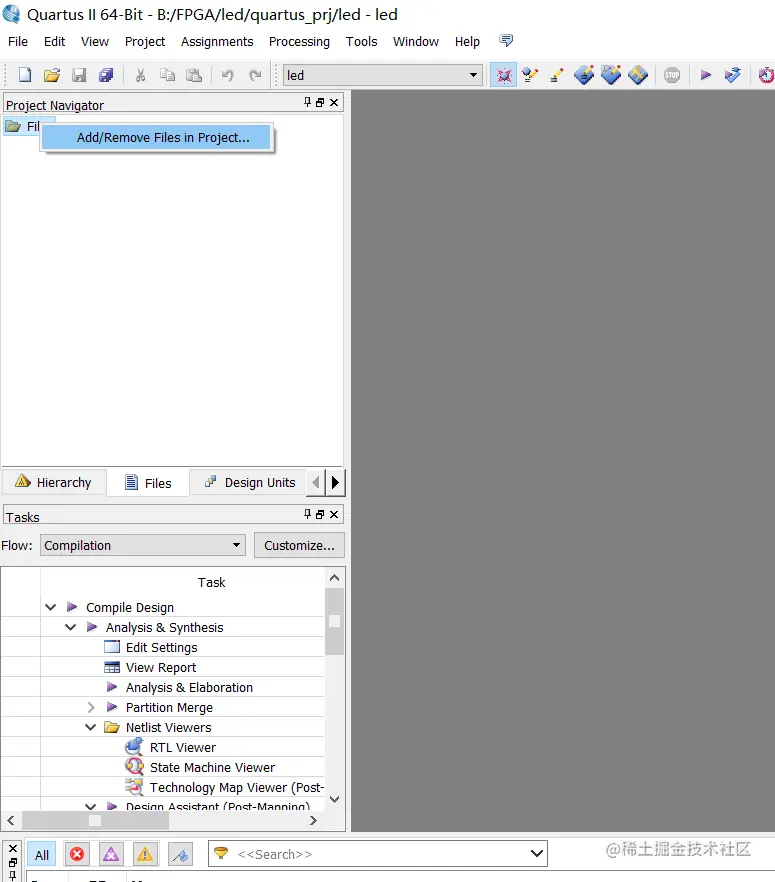This screenshot has width=775, height=882.
Task: Toggle the purple critical warning filter
Action: pos(111,855)
